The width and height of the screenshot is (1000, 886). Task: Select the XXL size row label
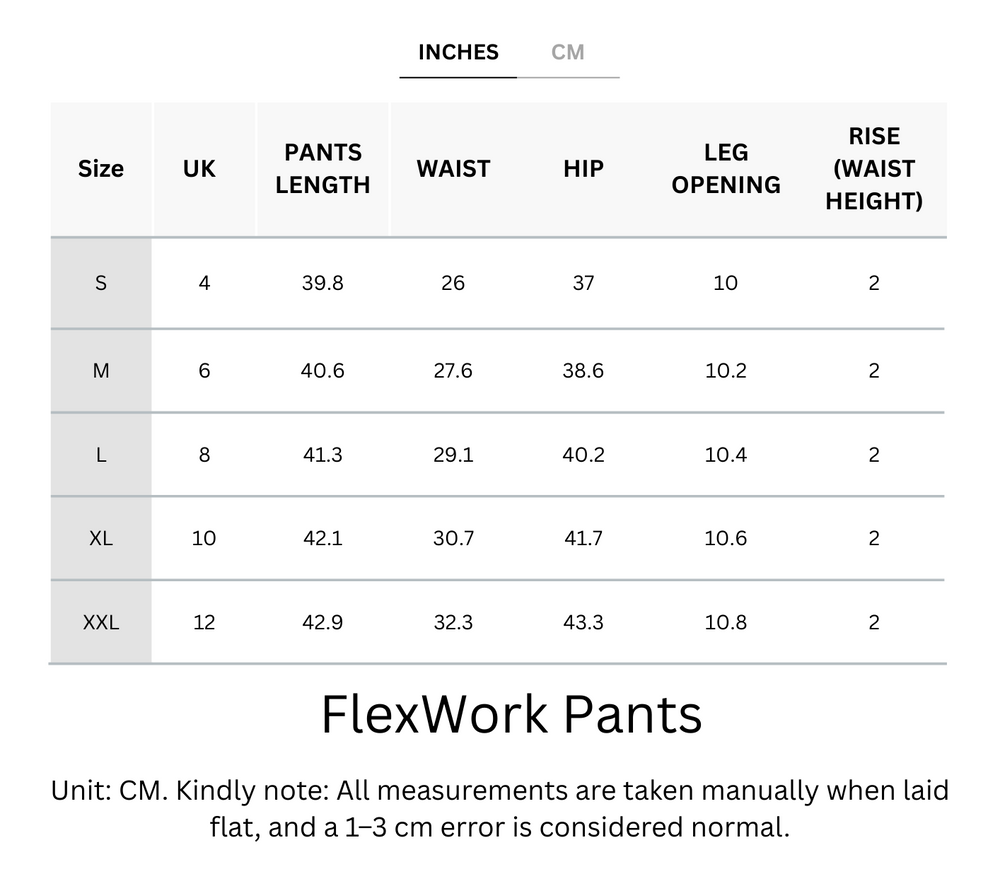pos(100,622)
